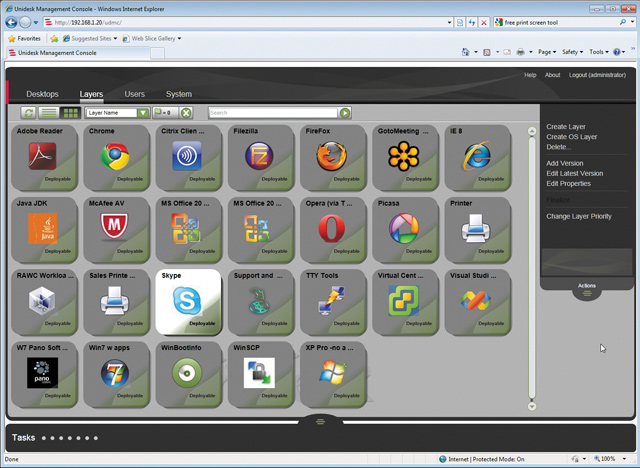Click the highlighted Skype layer tile
The height and width of the screenshot is (468, 640).
point(189,302)
